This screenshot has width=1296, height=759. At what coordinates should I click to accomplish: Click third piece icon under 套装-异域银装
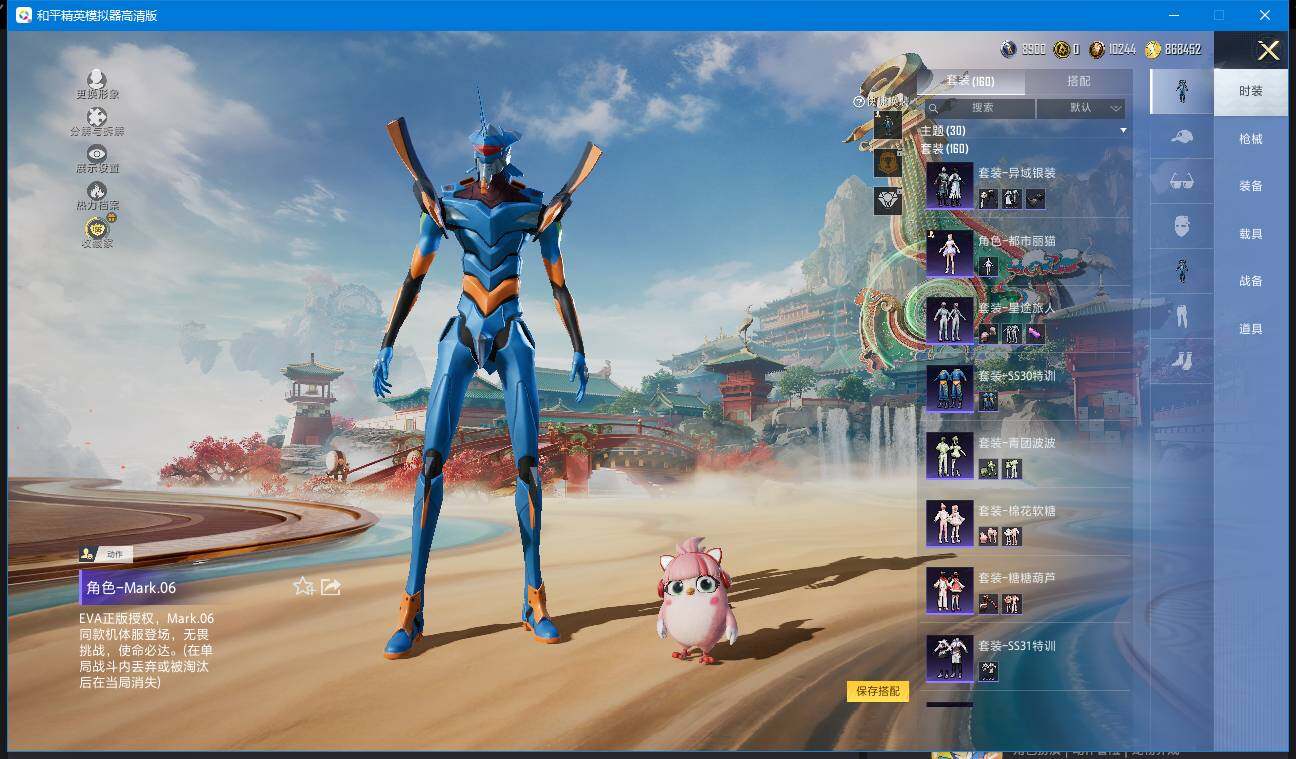(1035, 199)
